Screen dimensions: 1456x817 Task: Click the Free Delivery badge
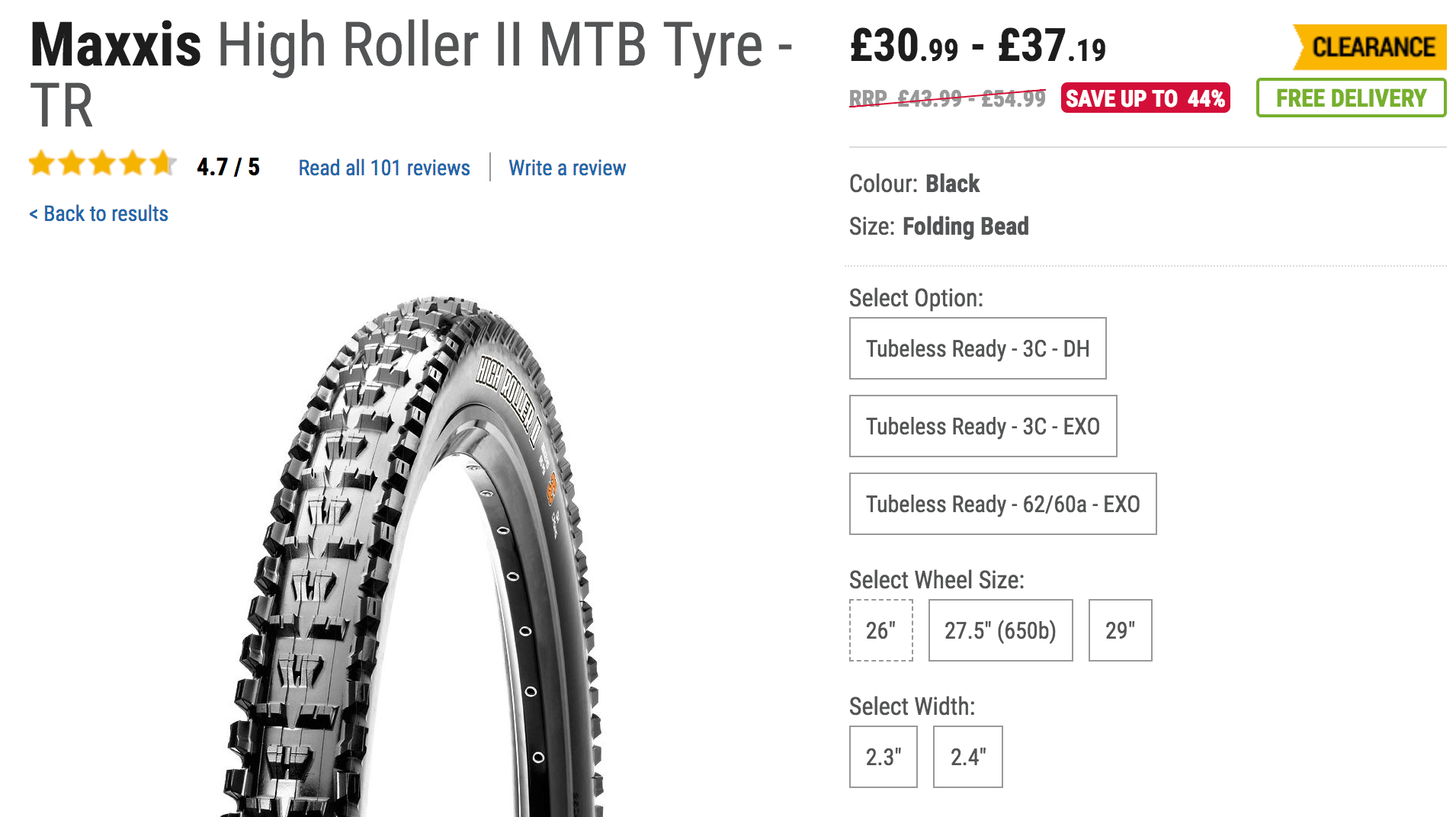tap(1351, 98)
